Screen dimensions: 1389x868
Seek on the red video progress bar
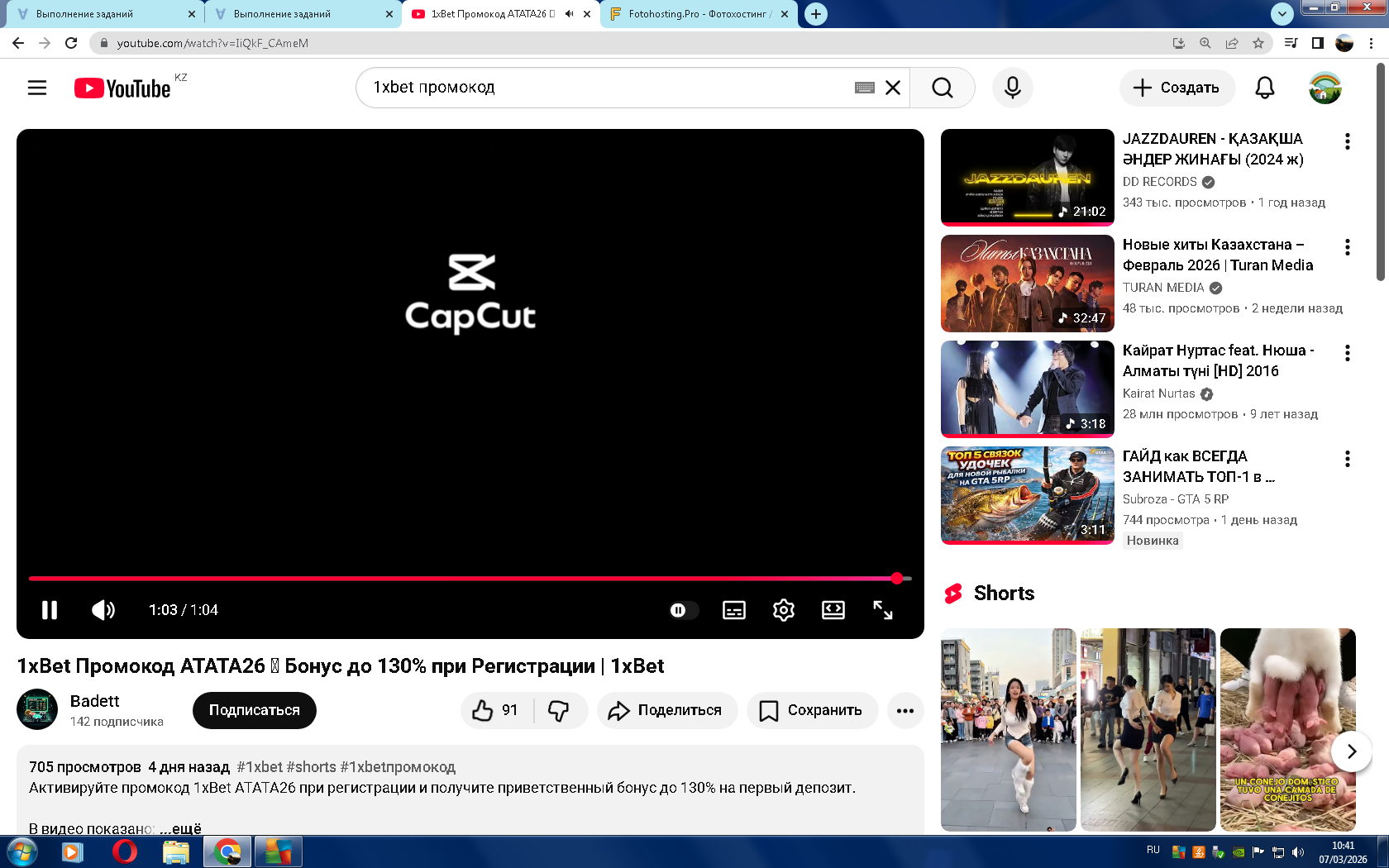[470, 579]
